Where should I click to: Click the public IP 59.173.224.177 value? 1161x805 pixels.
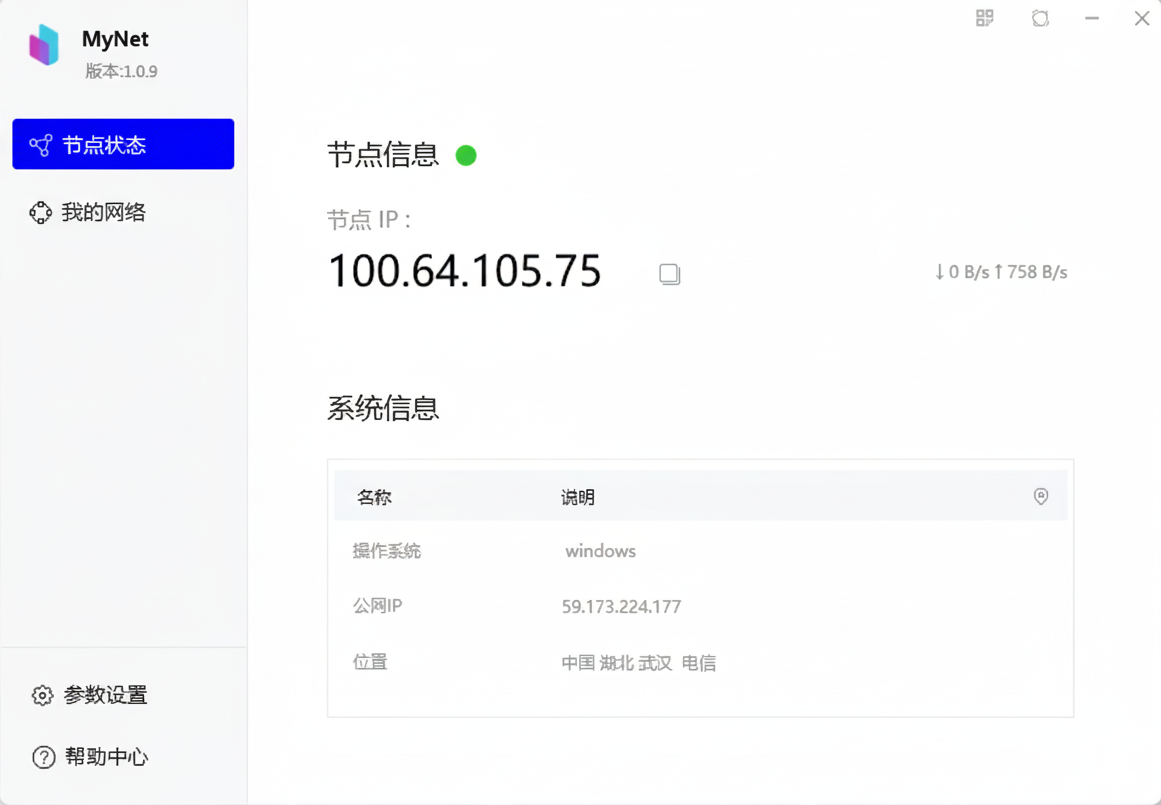coord(621,606)
